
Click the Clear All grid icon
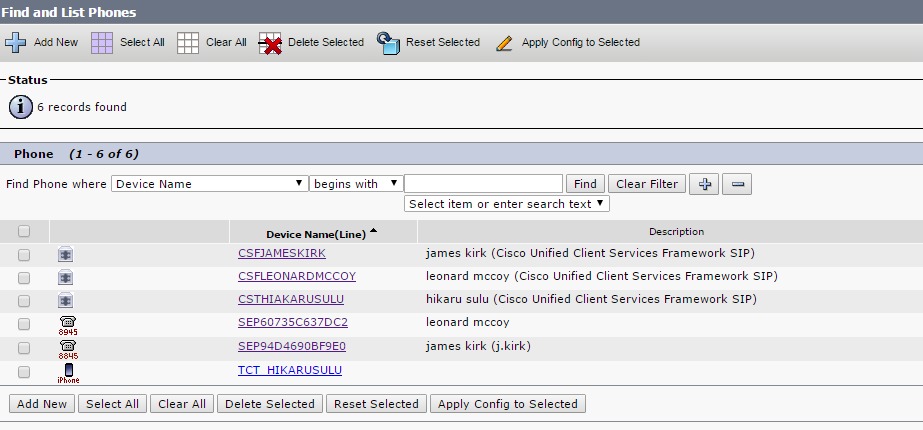click(x=188, y=43)
